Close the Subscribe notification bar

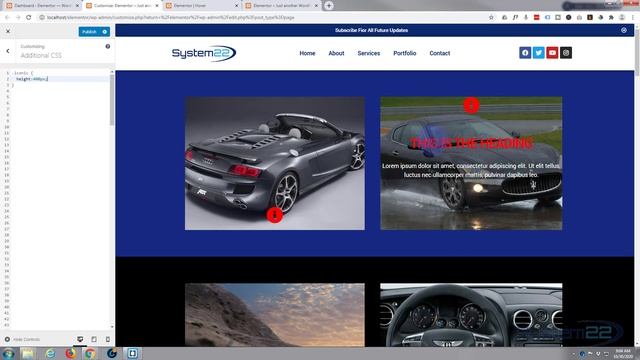(624, 30)
